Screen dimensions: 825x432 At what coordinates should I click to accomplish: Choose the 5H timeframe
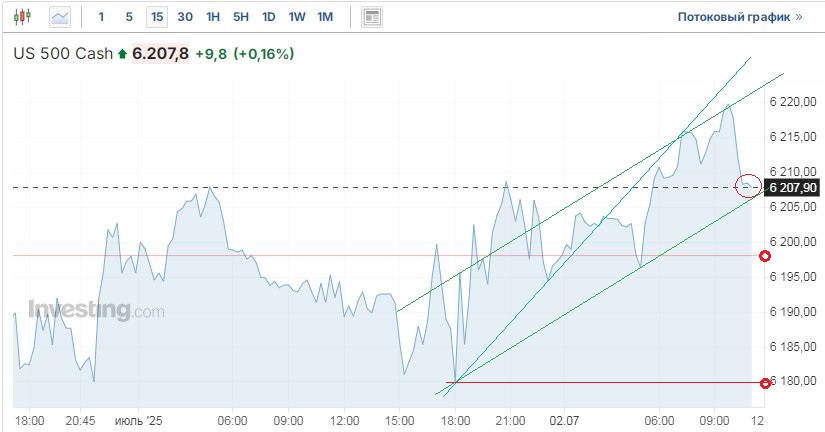click(241, 17)
